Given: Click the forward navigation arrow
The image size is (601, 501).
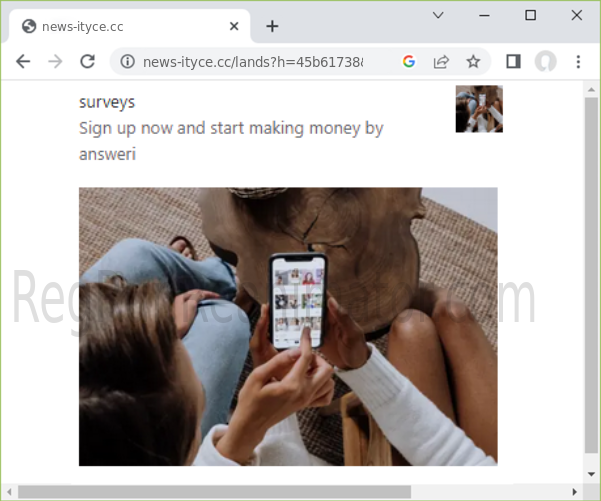Looking at the screenshot, I should 55,61.
